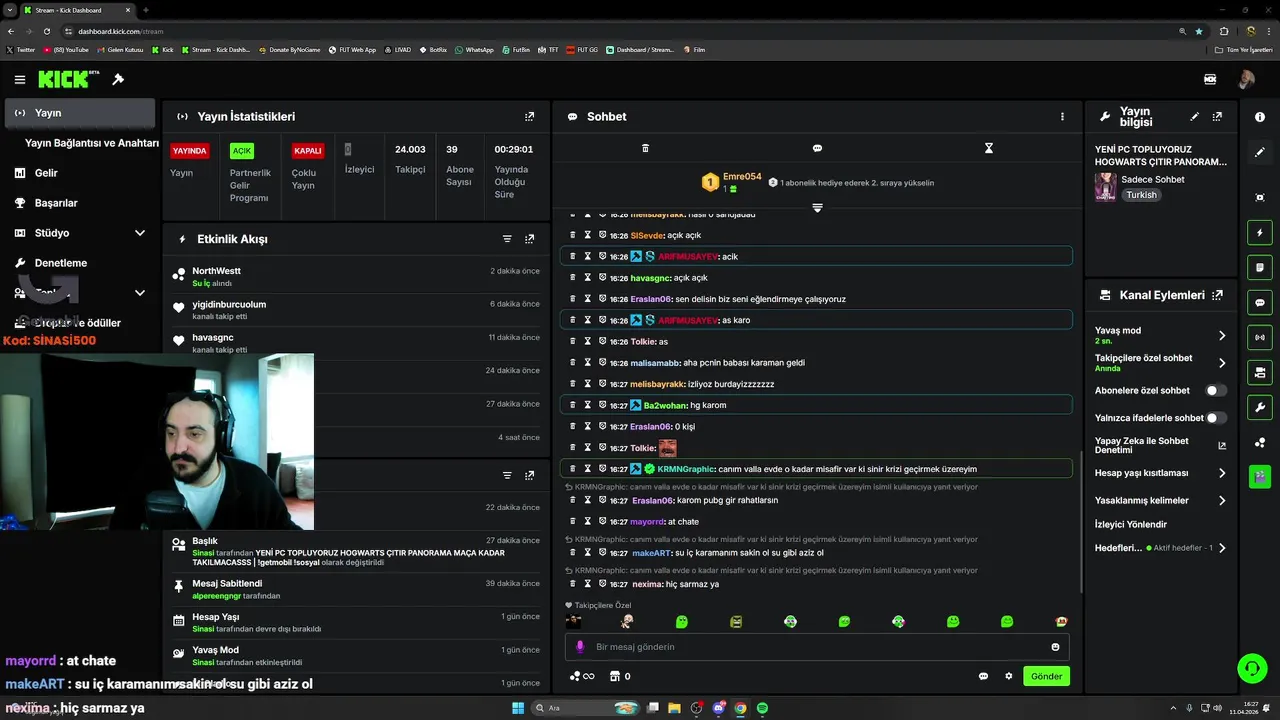Open Yasaklanmış kelimeler chevron
The height and width of the screenshot is (720, 1280).
pos(1222,500)
